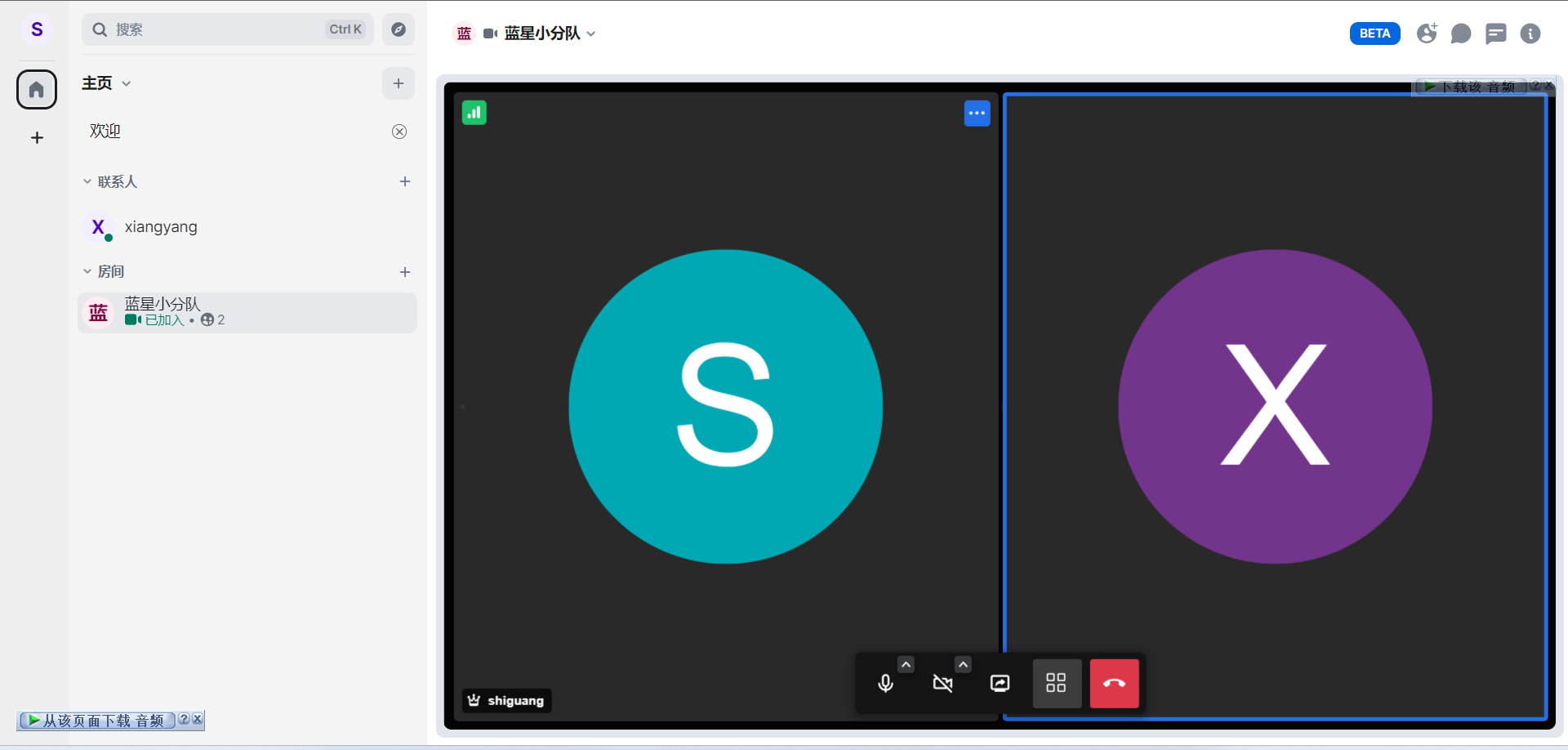Open the threads panel
This screenshot has width=1568, height=750.
(1496, 33)
